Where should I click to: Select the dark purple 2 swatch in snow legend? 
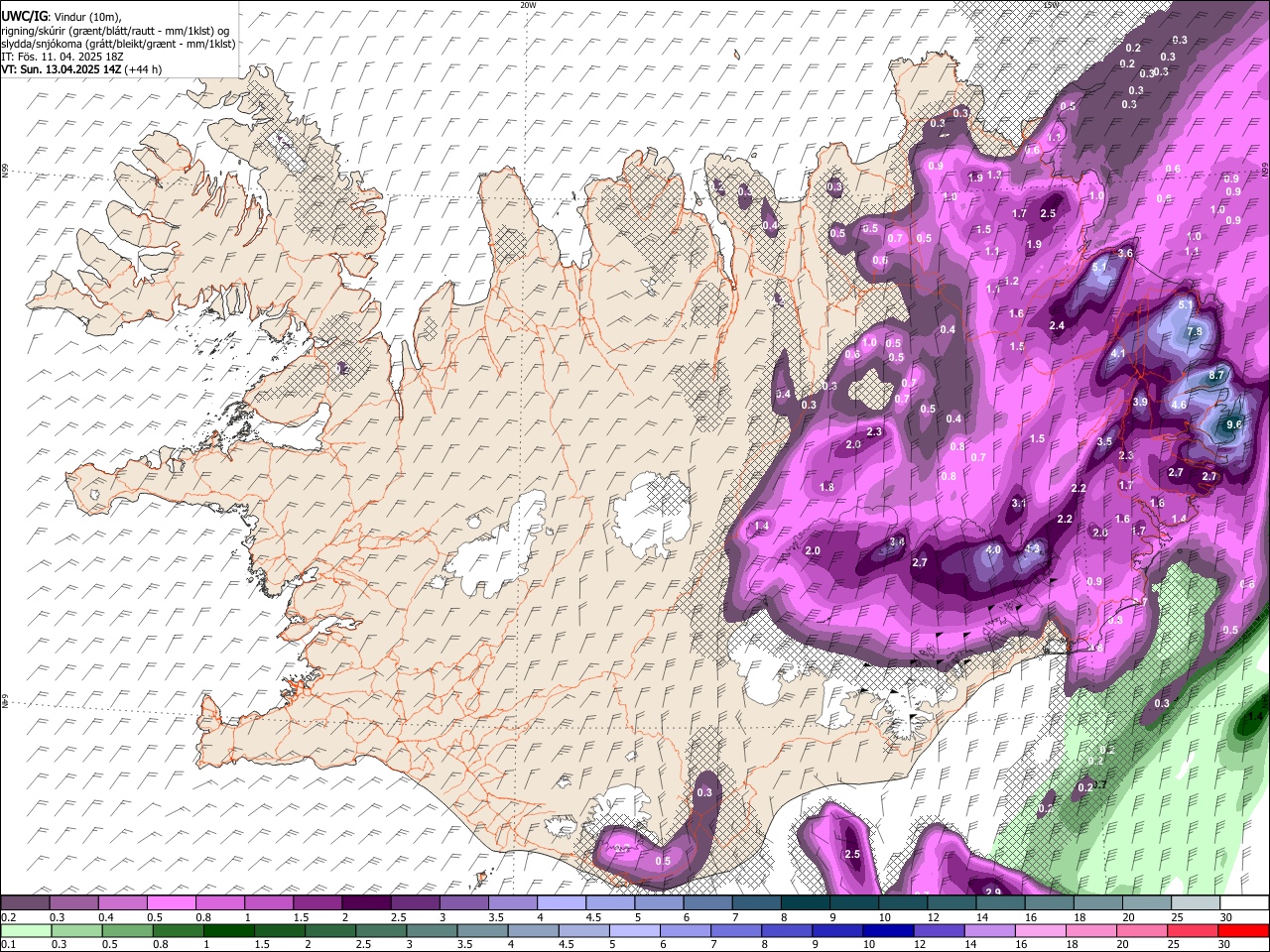coord(366,903)
